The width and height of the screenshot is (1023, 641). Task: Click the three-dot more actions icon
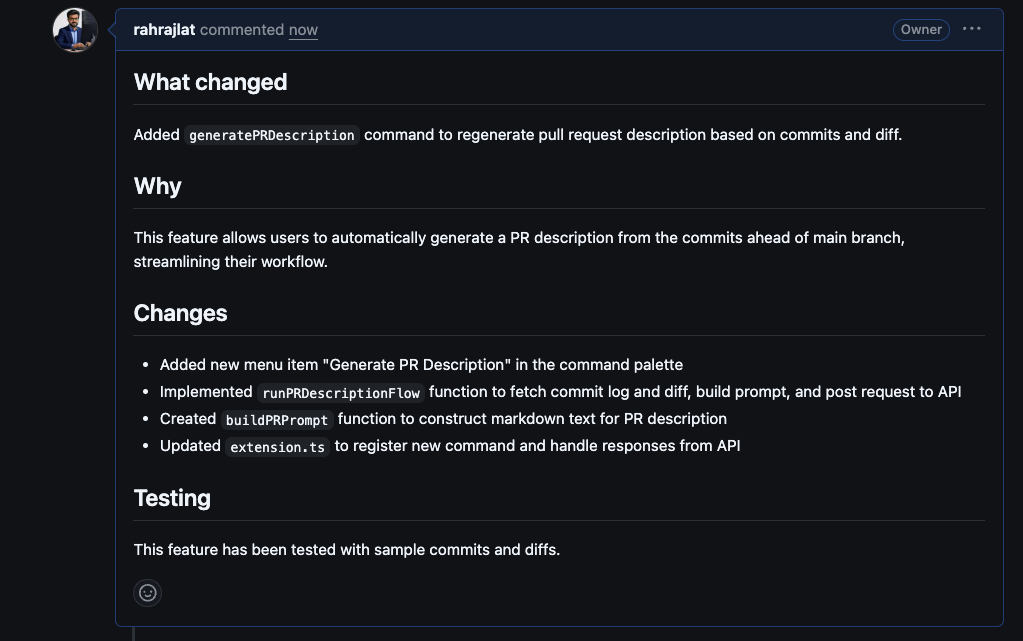[971, 29]
